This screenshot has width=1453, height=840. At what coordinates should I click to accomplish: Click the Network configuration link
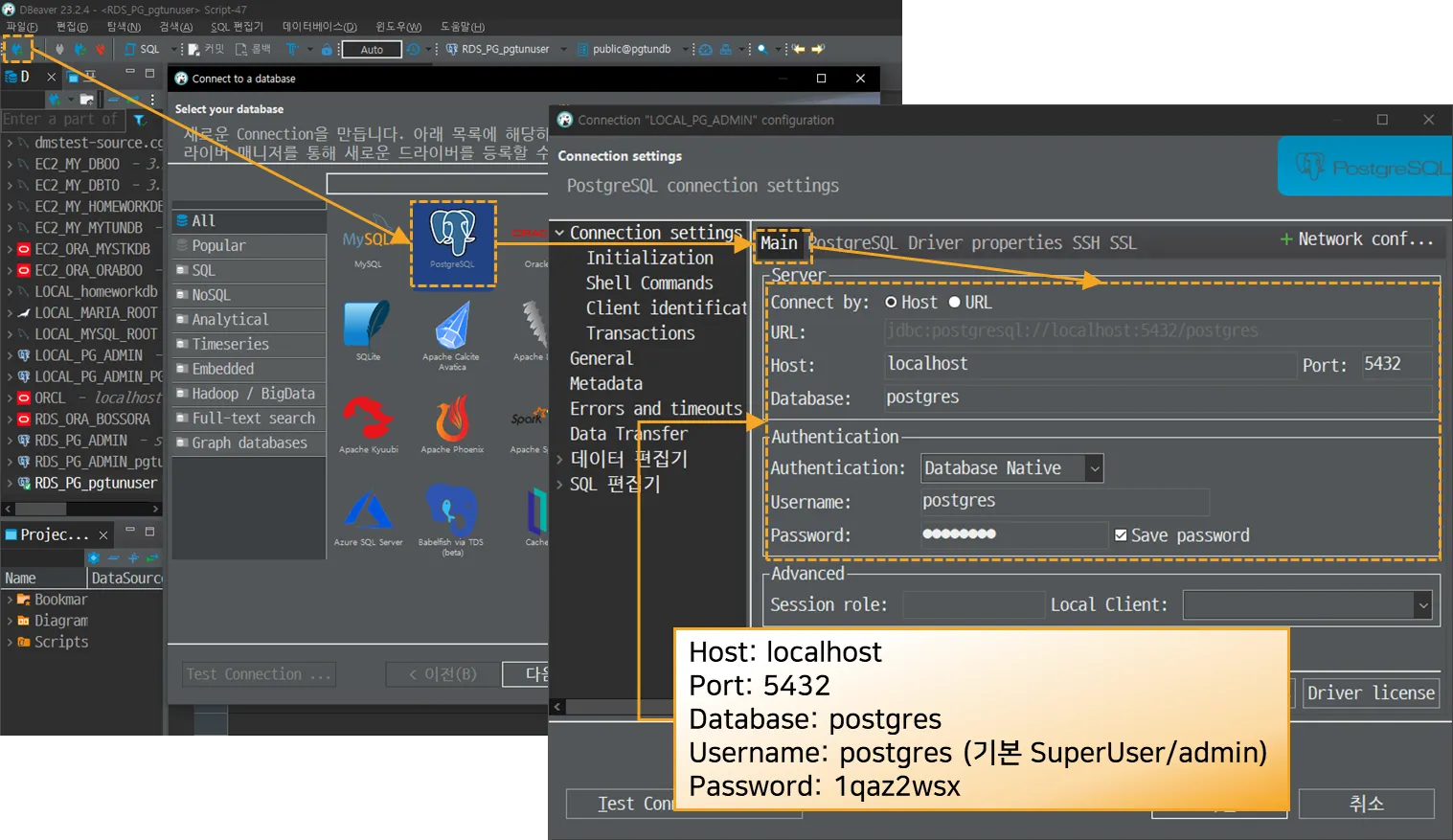(1356, 239)
